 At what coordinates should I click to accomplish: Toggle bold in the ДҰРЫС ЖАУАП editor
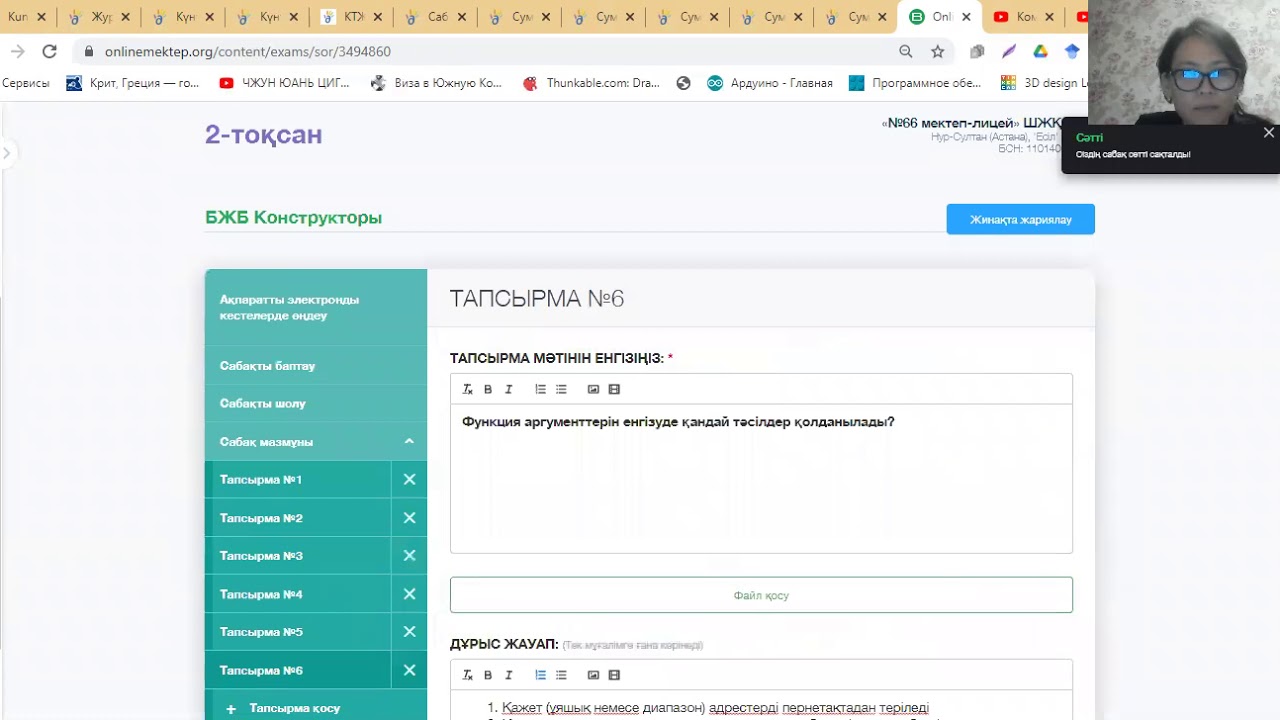tap(488, 675)
